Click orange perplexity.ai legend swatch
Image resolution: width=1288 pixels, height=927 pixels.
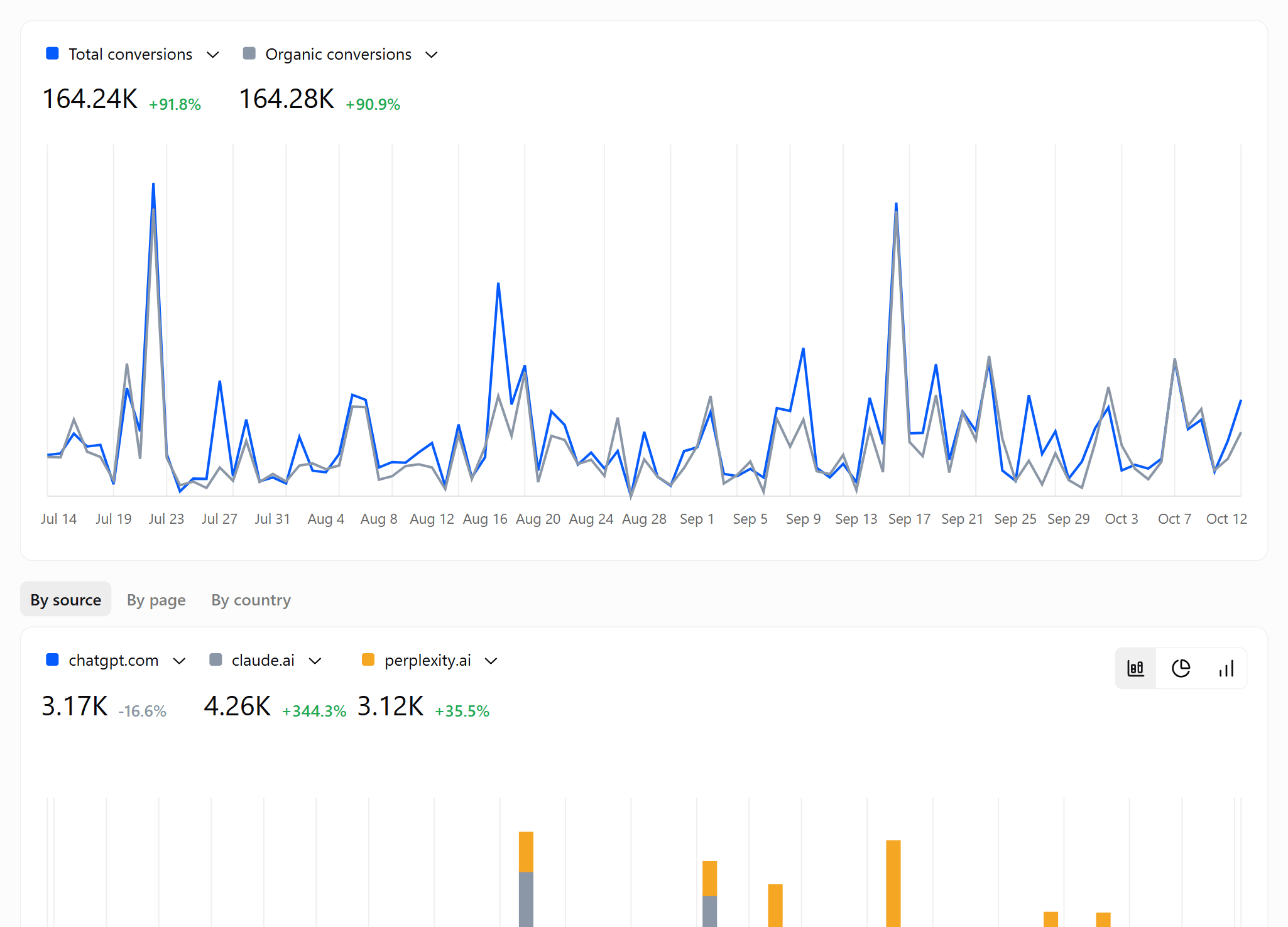pos(368,659)
